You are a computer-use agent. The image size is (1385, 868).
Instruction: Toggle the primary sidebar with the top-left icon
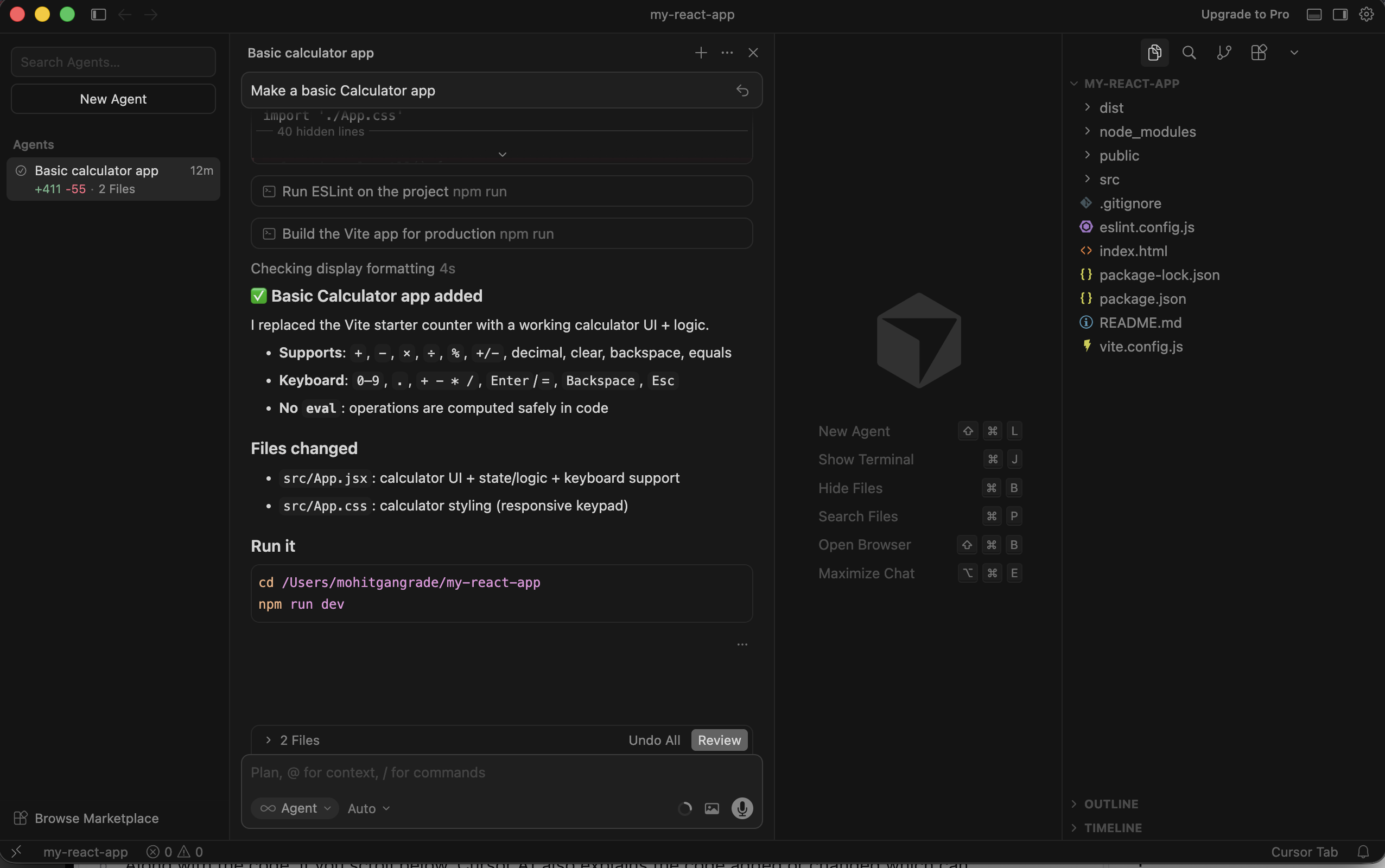point(98,14)
